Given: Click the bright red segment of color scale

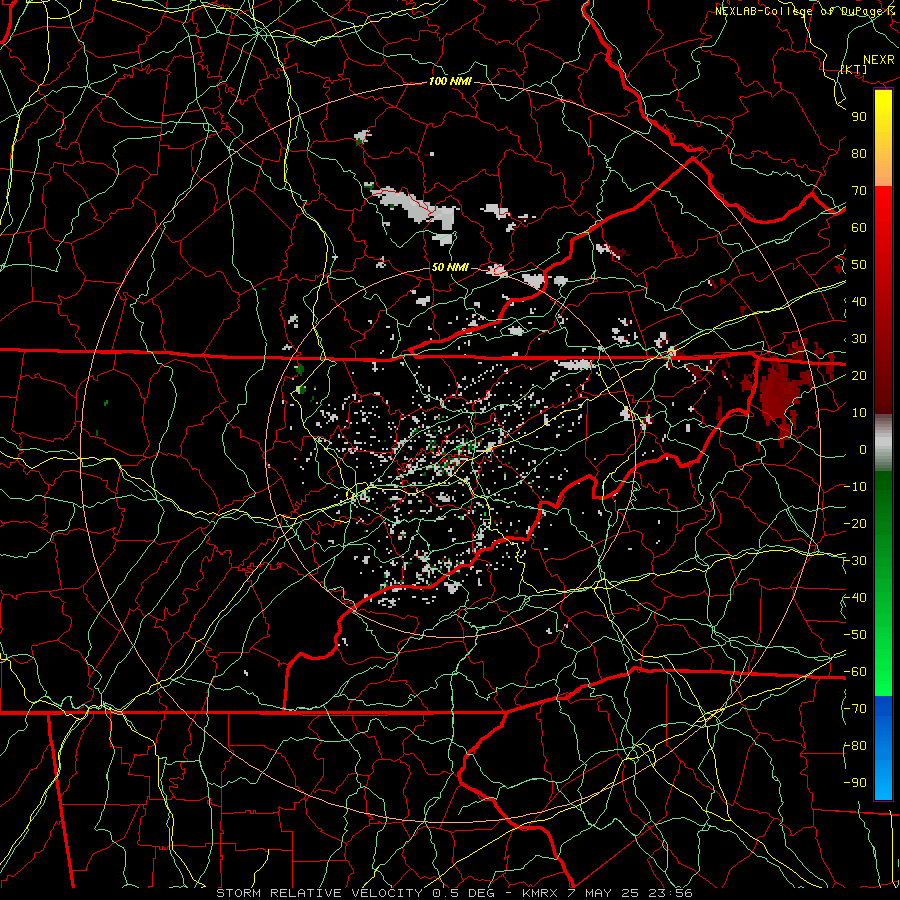Looking at the screenshot, I should [883, 210].
